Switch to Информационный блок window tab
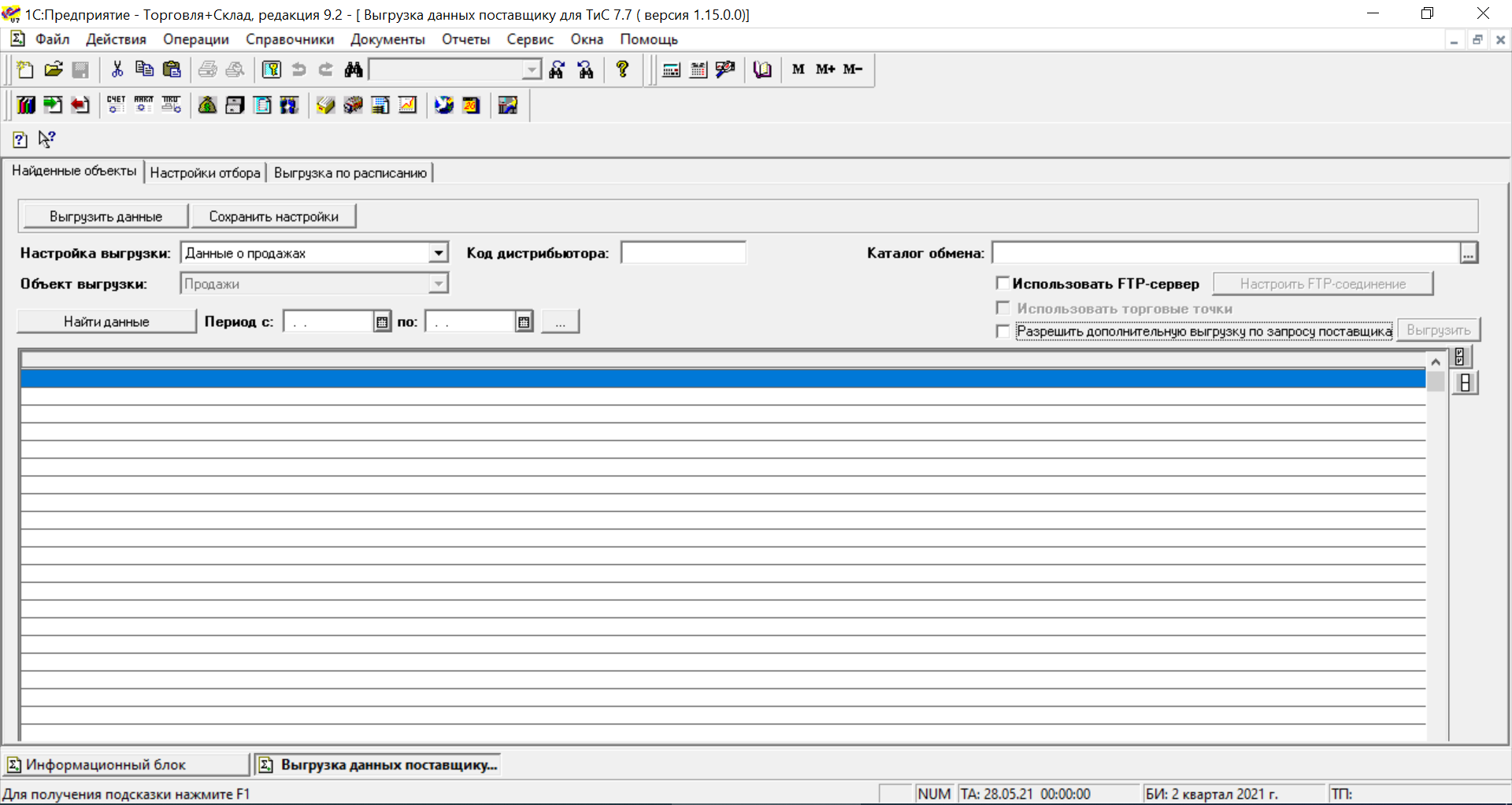Viewport: 1512px width, 805px height. click(126, 765)
